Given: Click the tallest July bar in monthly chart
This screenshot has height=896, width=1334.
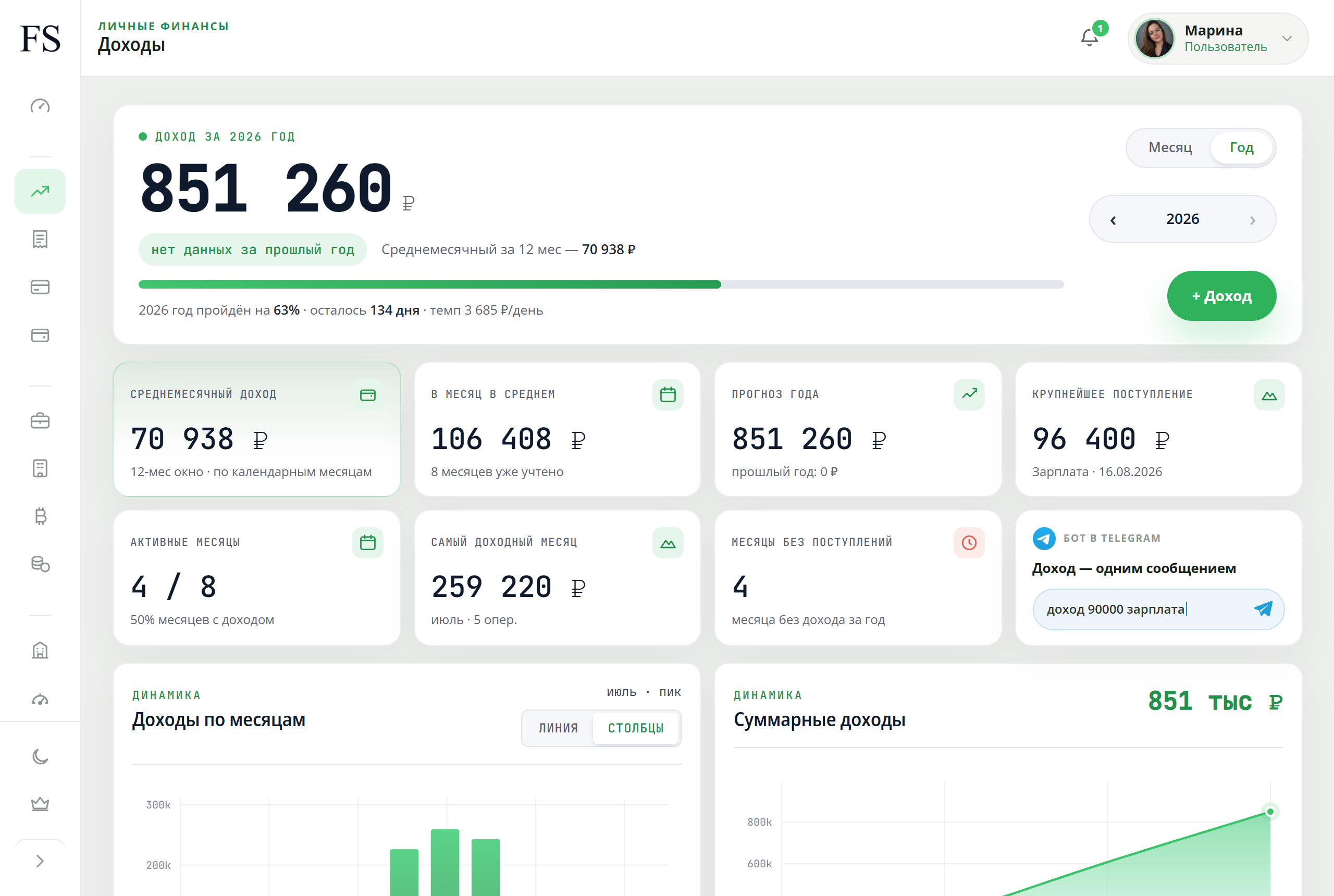Looking at the screenshot, I should [x=444, y=862].
